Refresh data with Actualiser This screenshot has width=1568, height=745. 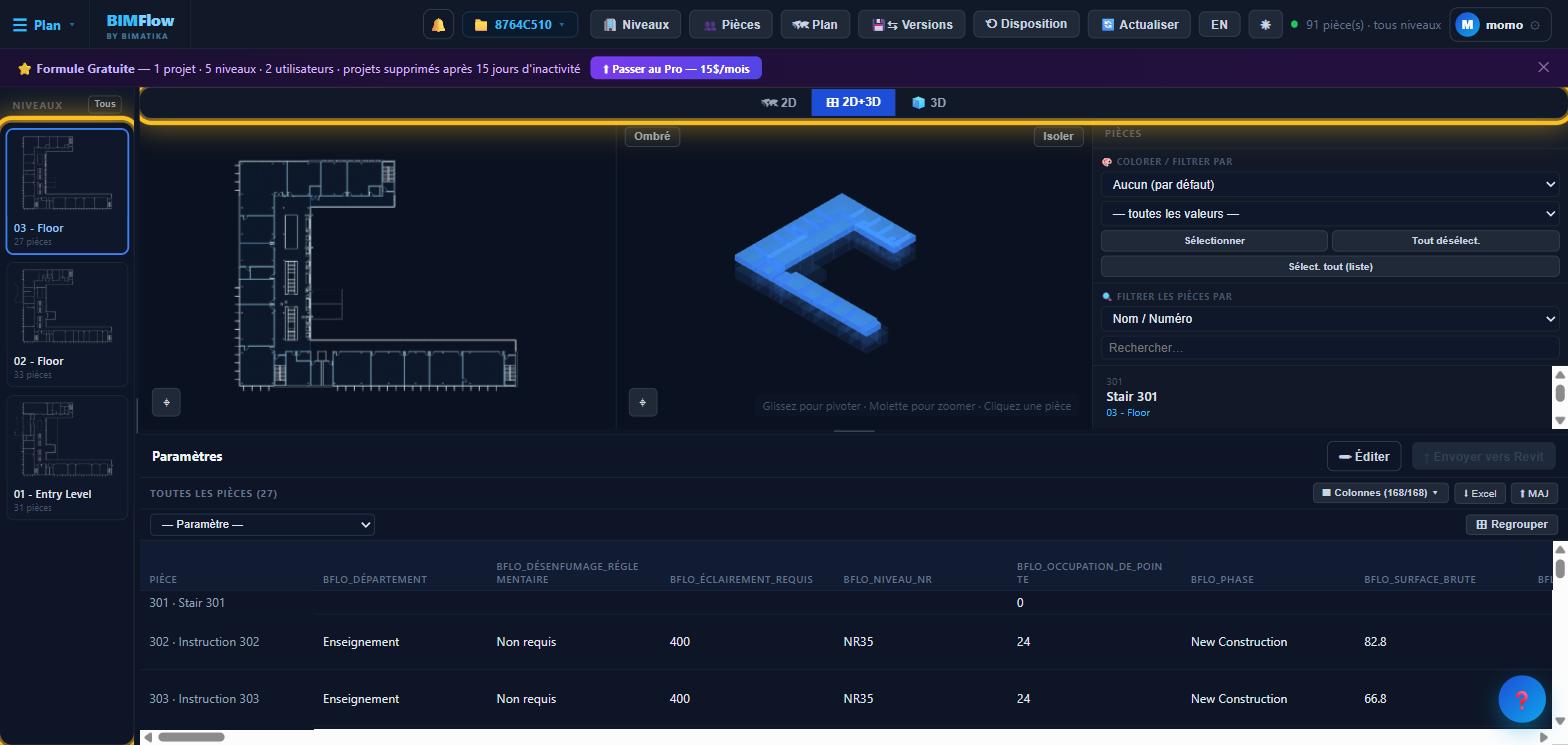[x=1139, y=24]
